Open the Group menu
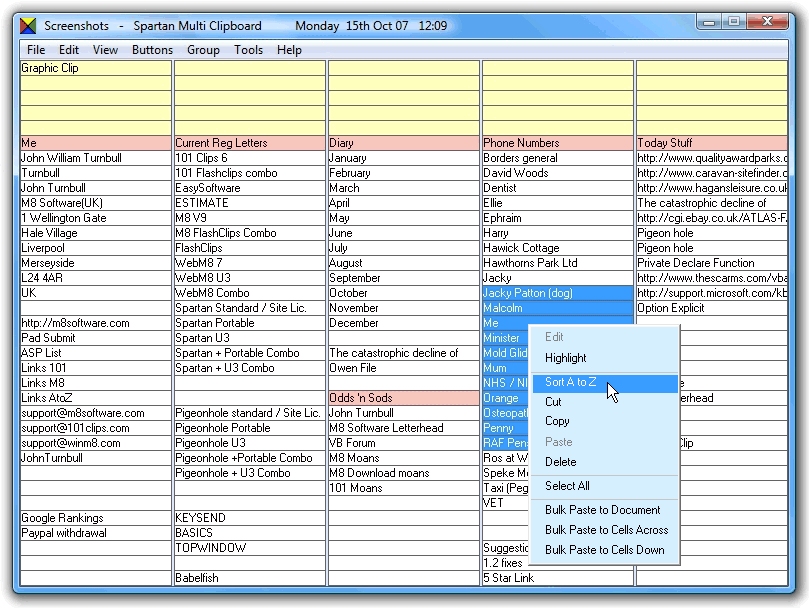This screenshot has height=608, width=809. pyautogui.click(x=203, y=50)
